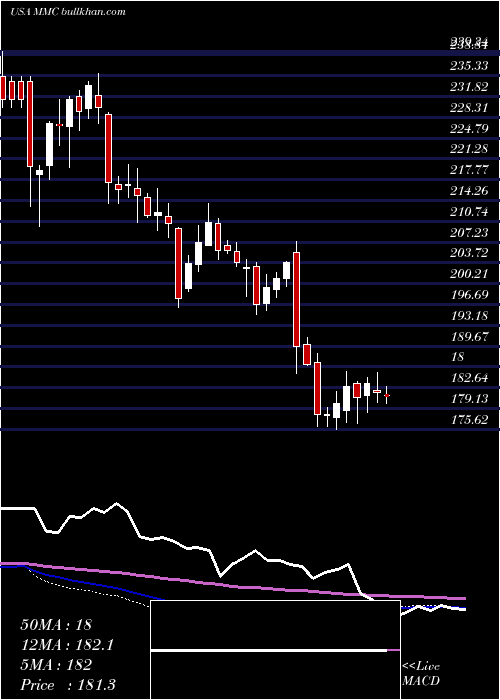Click the 'Price : 181.3' readout
500x700 pixels.
coord(68,685)
